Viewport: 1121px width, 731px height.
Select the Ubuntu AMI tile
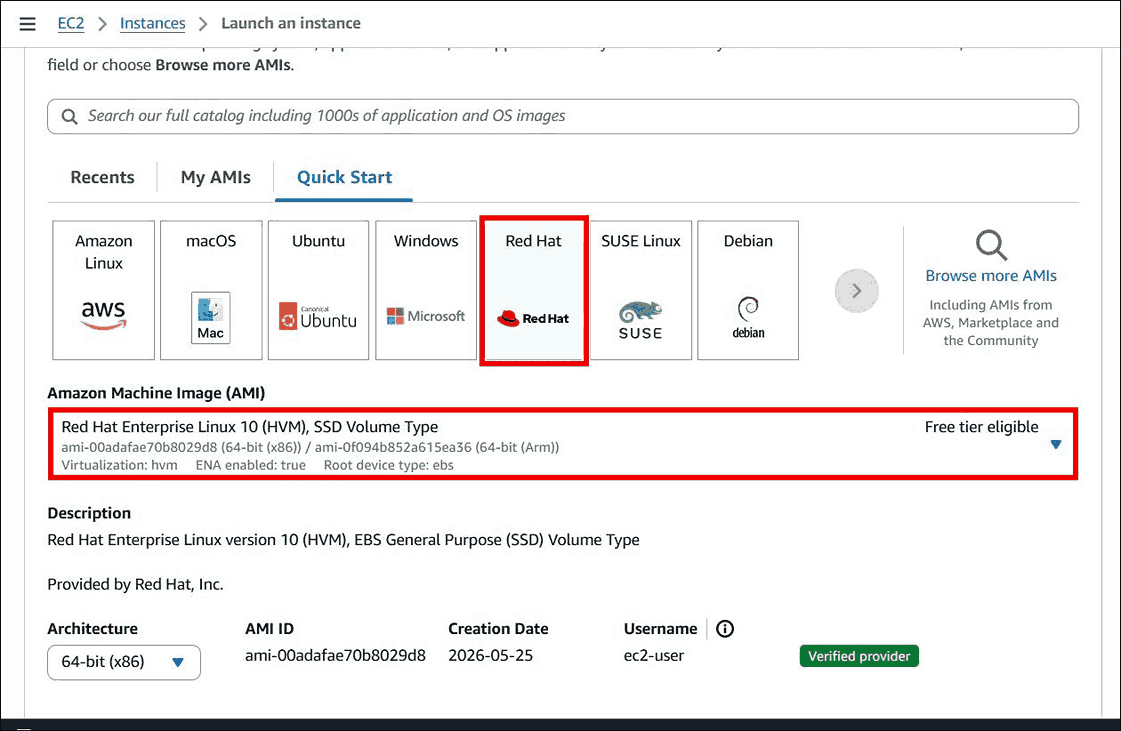coord(318,290)
